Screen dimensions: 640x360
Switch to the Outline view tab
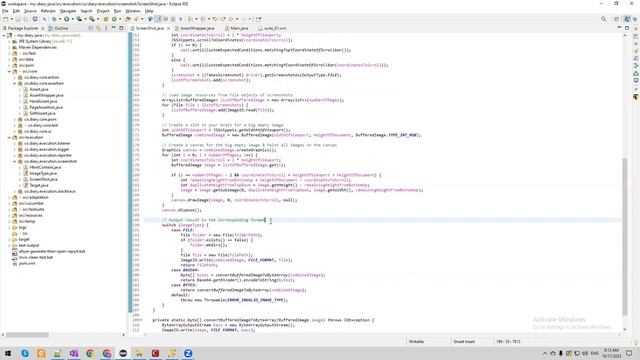[x=61, y=28]
